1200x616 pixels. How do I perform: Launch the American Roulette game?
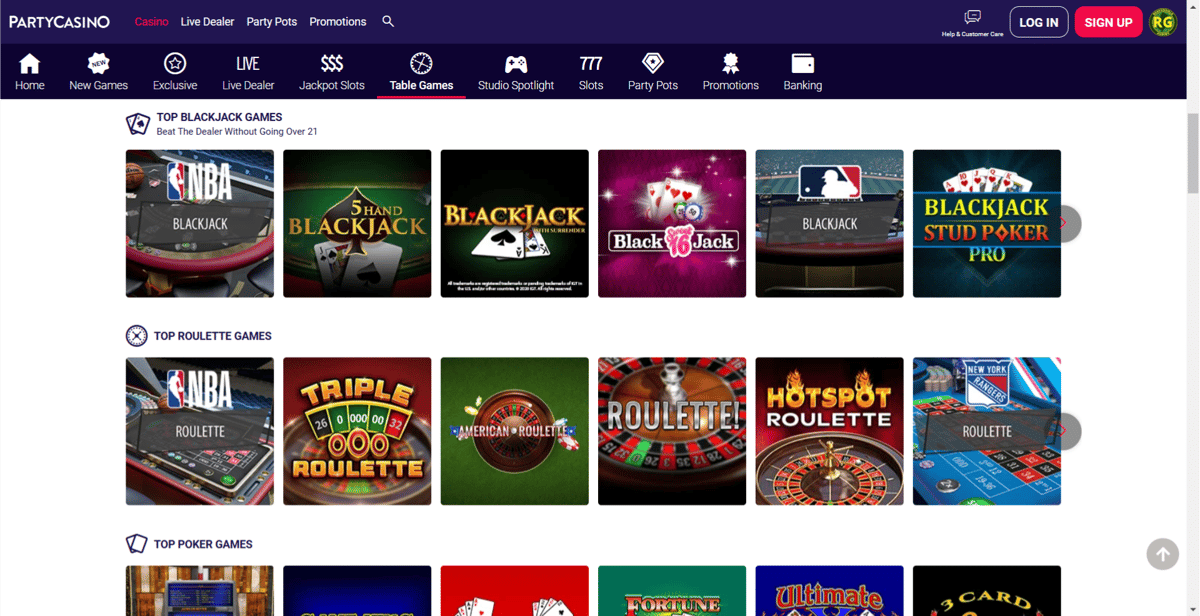click(x=515, y=431)
